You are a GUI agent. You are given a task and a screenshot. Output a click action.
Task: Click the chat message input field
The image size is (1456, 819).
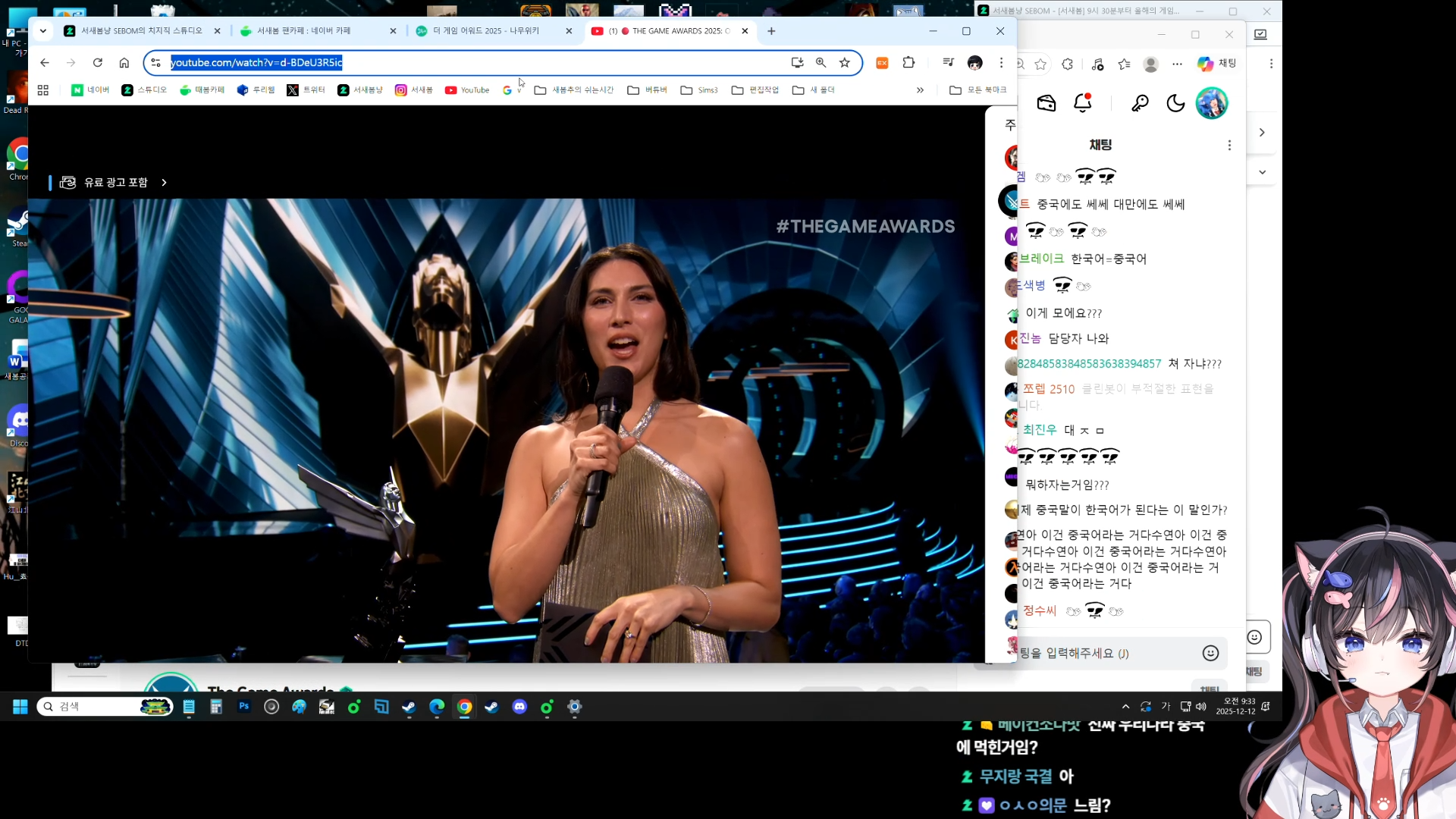(x=1100, y=653)
